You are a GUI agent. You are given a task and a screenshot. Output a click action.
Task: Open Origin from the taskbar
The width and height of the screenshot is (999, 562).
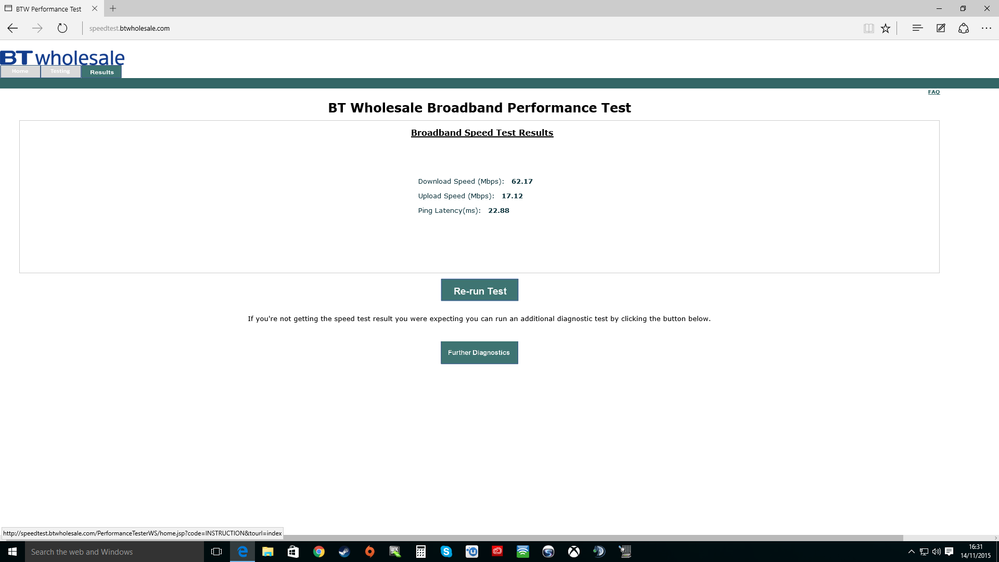(370, 552)
